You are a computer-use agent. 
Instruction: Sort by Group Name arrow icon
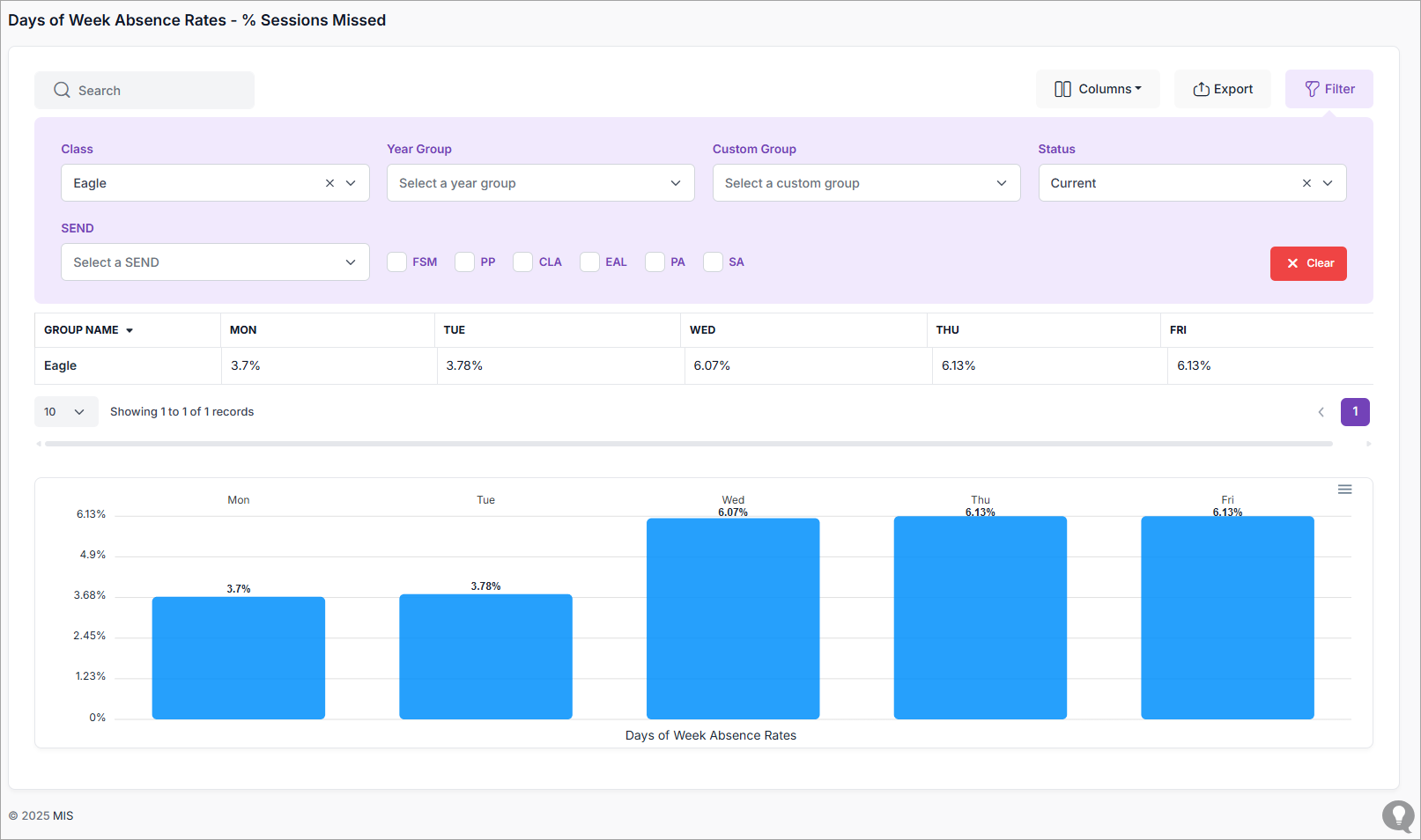click(x=130, y=330)
